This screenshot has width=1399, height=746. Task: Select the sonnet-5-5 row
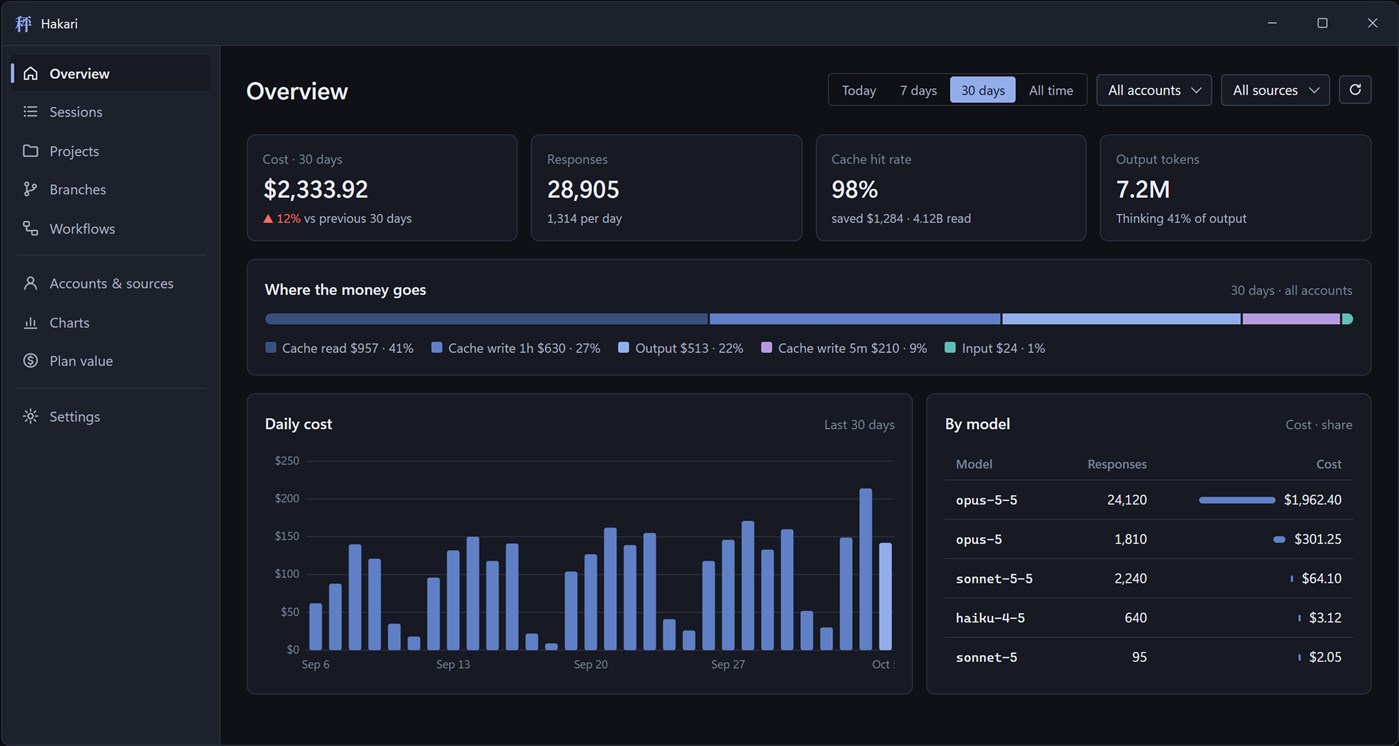point(1148,578)
